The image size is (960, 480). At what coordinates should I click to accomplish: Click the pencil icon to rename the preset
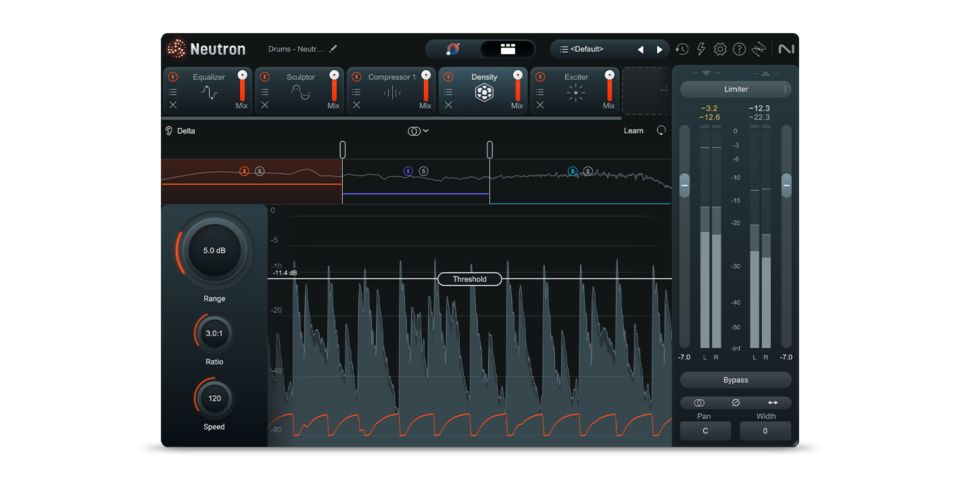(334, 49)
